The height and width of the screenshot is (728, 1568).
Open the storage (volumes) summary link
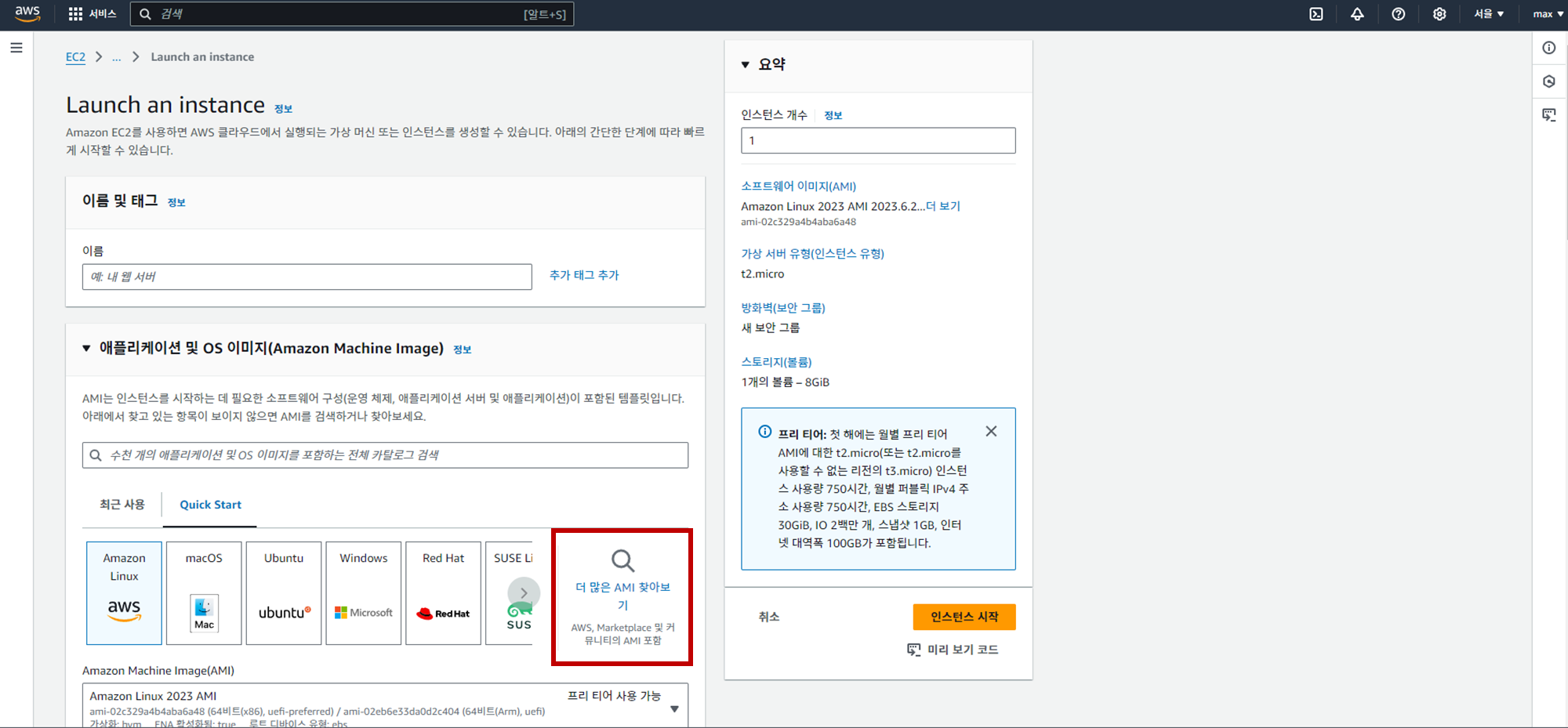click(x=776, y=362)
